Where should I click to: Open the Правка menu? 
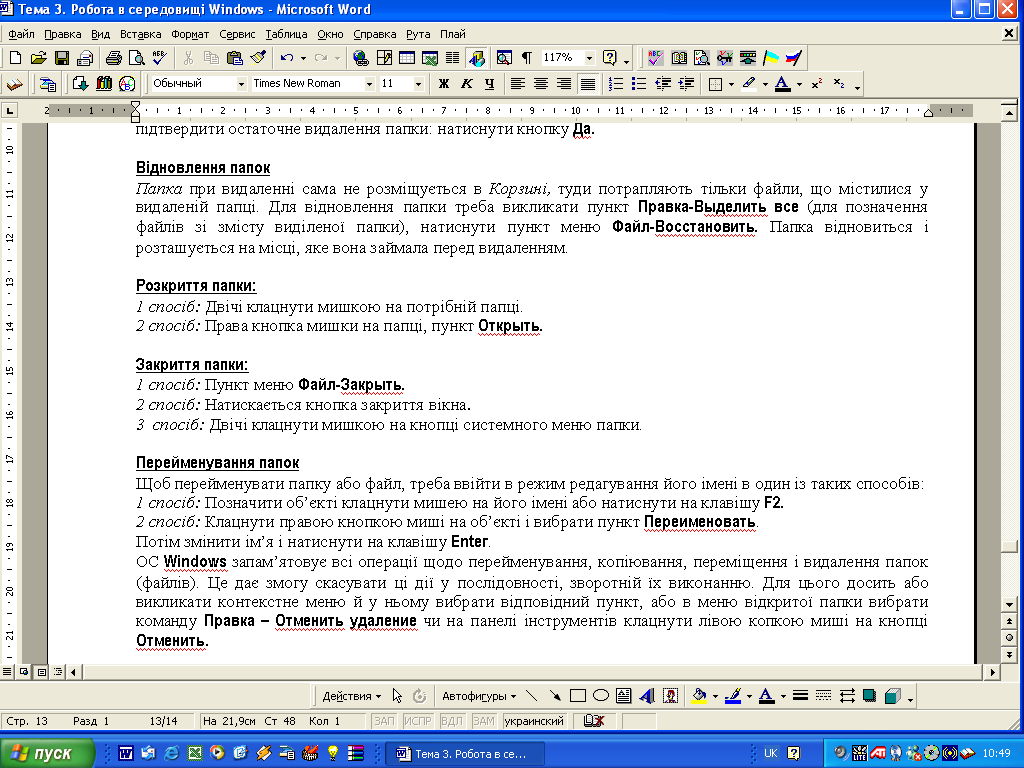pyautogui.click(x=63, y=34)
